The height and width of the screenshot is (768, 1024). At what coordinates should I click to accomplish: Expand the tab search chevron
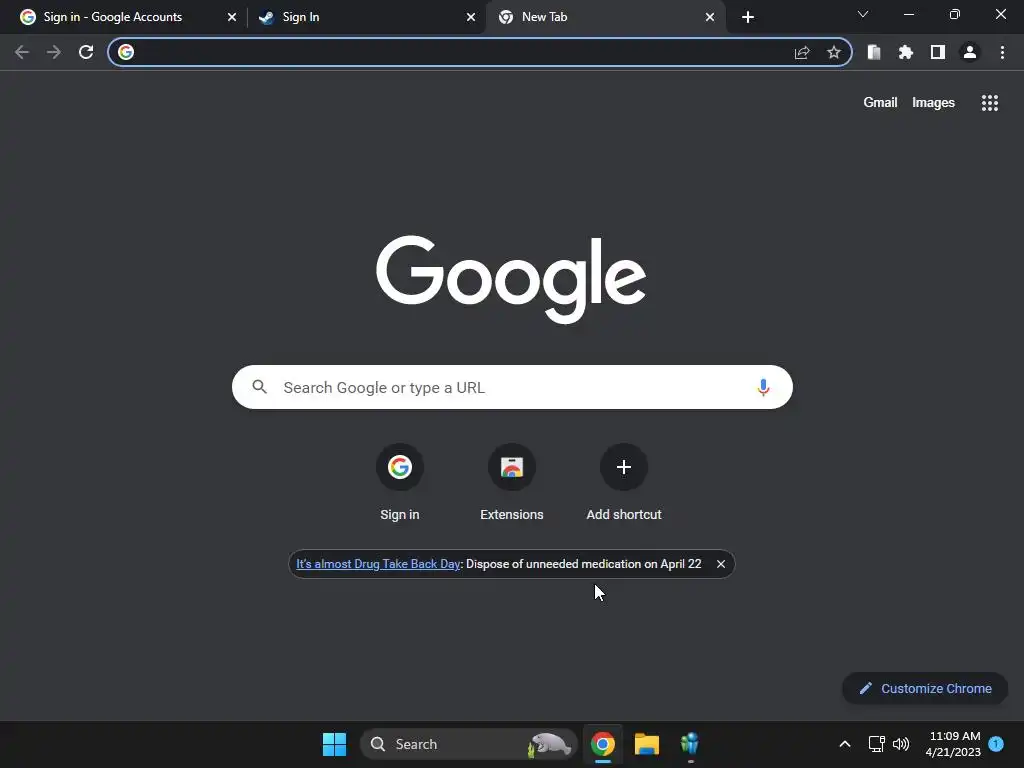tap(863, 14)
